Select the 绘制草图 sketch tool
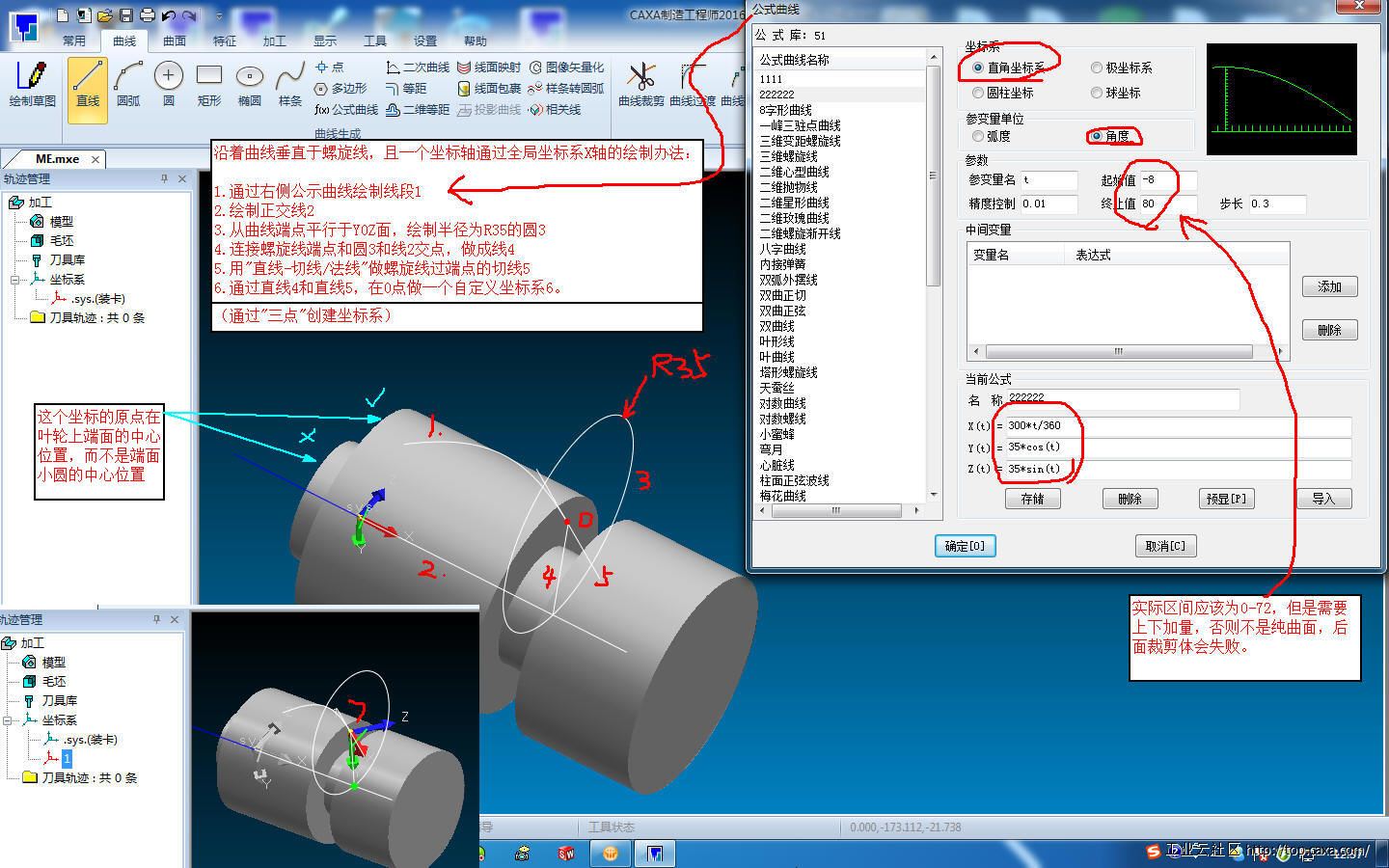 pos(32,83)
